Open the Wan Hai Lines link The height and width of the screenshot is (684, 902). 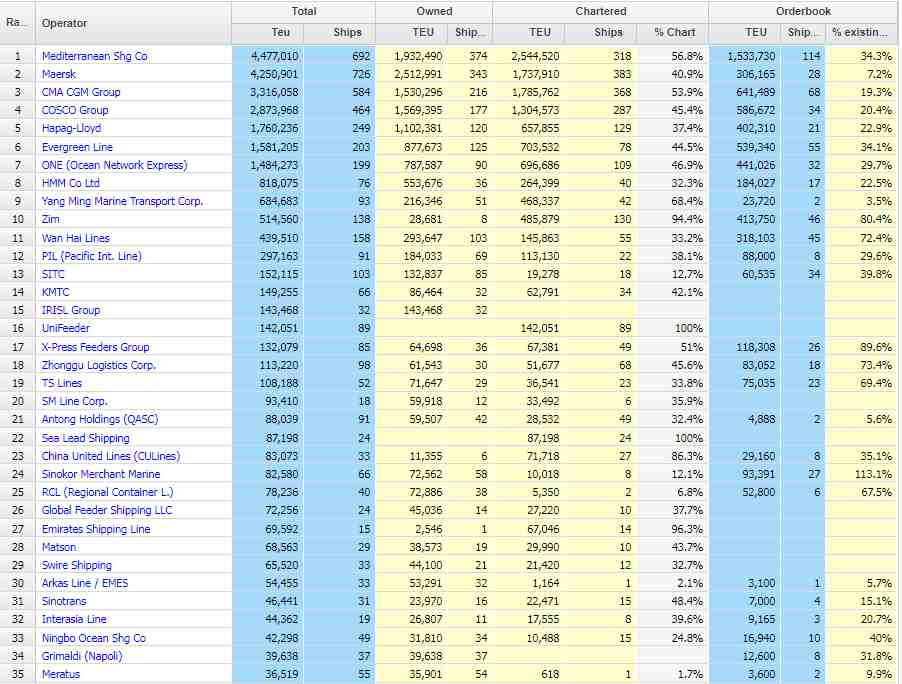(x=75, y=238)
